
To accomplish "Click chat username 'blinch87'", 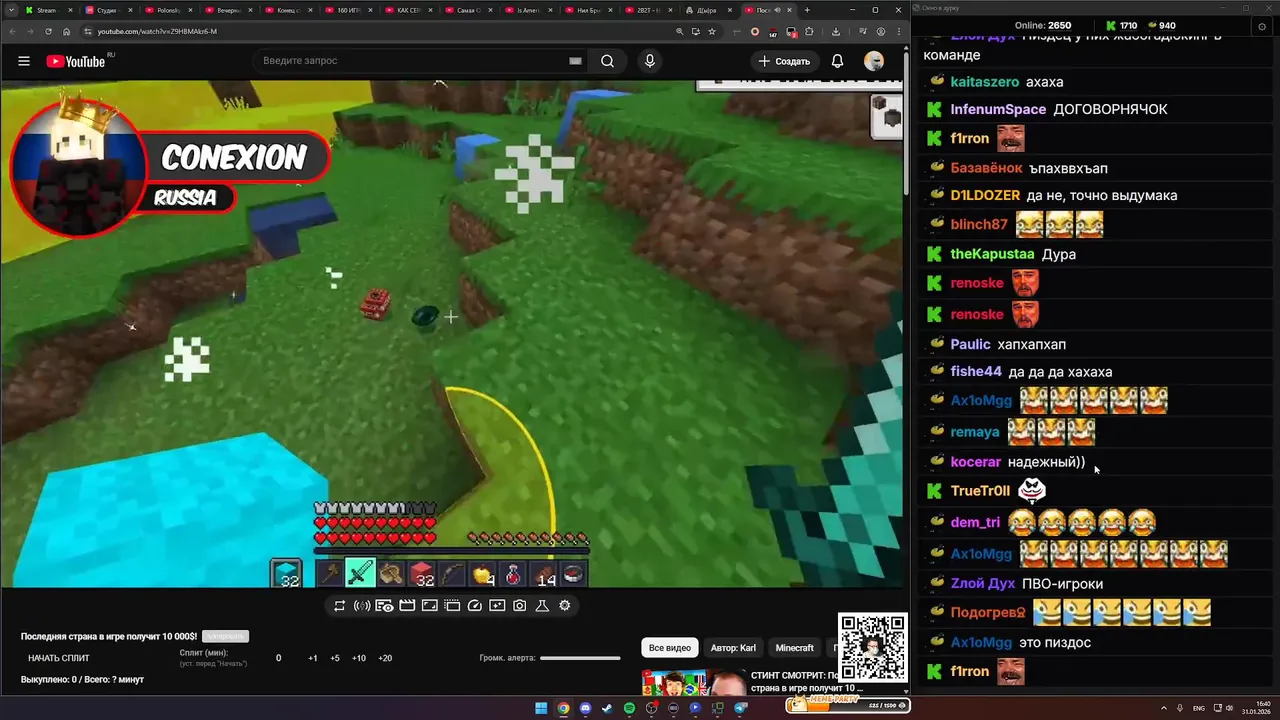I will (x=979, y=224).
